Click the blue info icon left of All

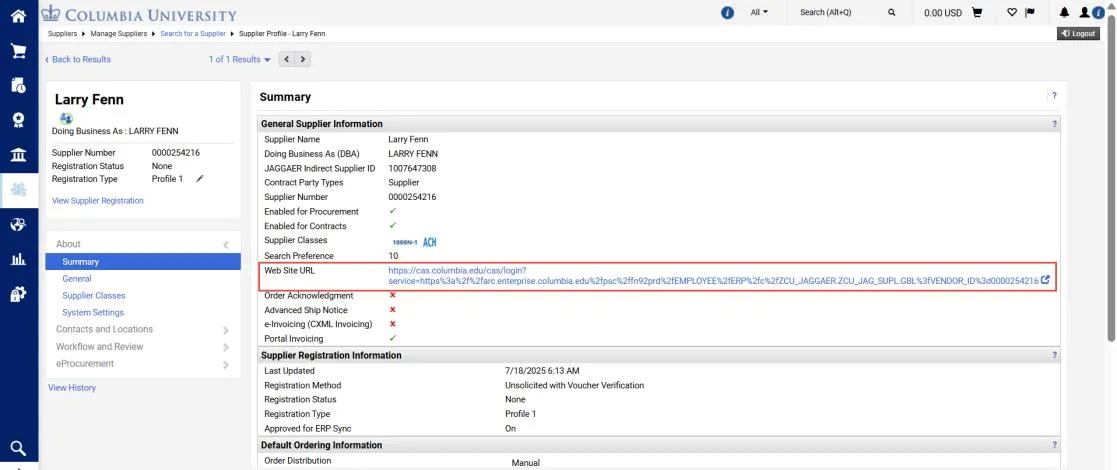[x=727, y=13]
